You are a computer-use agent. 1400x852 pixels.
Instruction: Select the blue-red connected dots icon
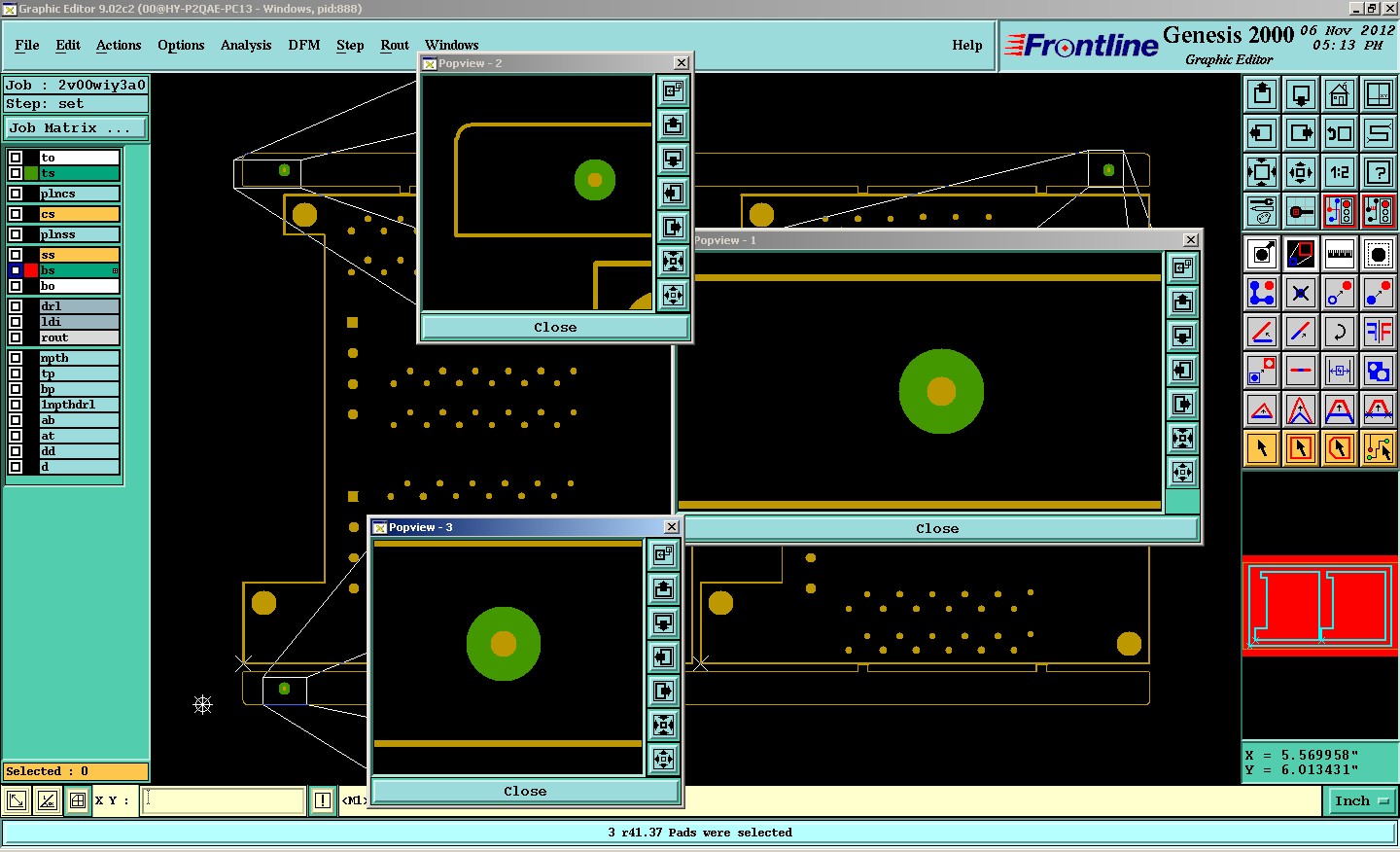[1262, 293]
